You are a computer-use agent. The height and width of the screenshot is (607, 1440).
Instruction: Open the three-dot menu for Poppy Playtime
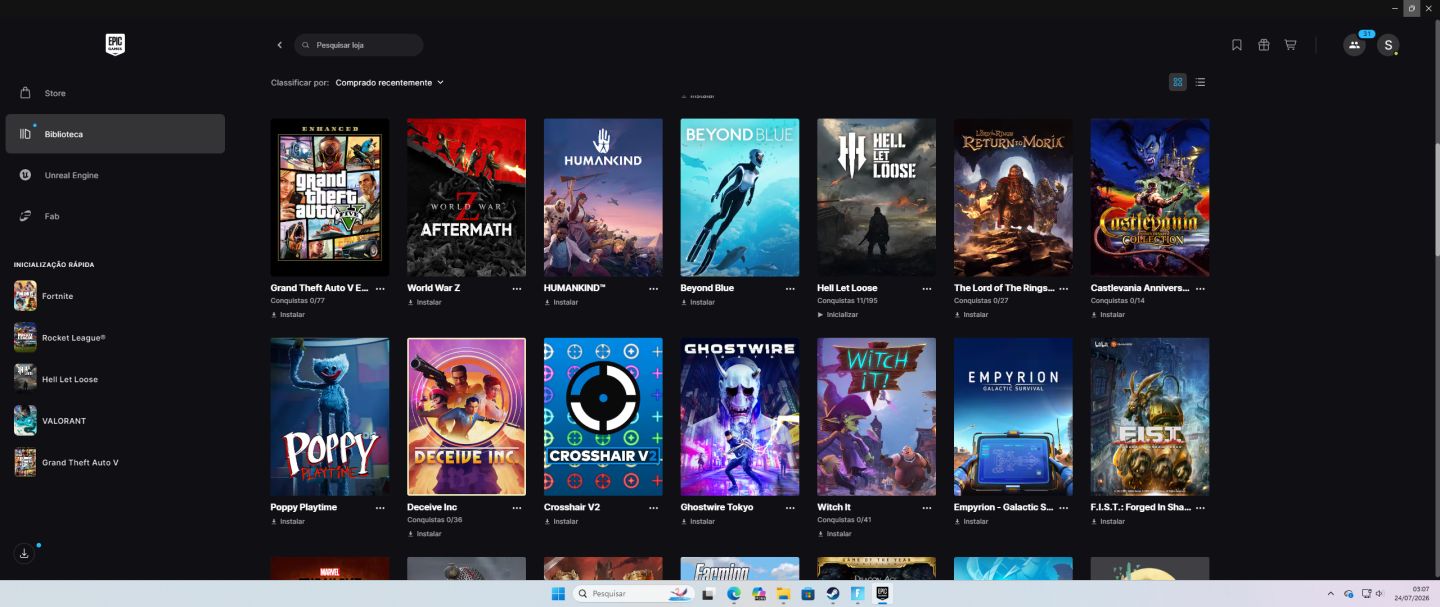[380, 508]
